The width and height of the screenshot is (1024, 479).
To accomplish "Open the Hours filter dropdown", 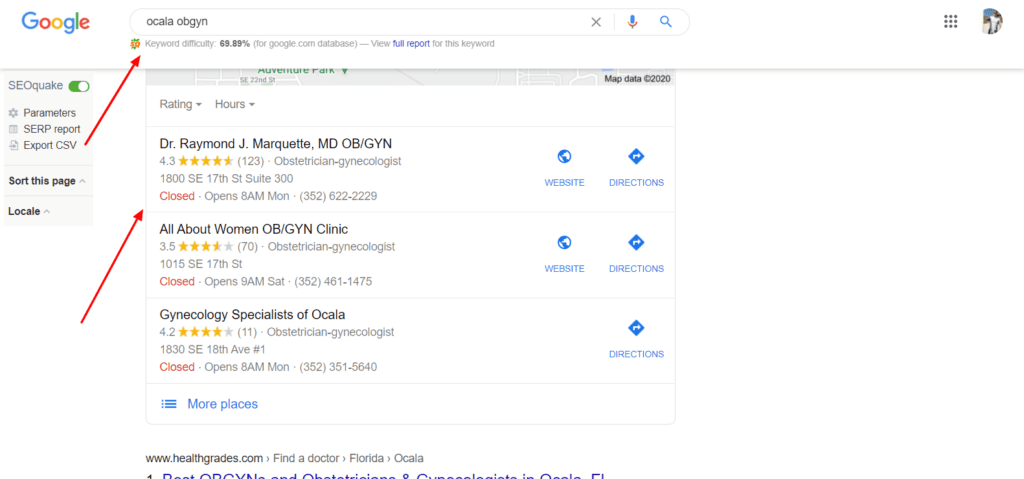I will pos(234,105).
